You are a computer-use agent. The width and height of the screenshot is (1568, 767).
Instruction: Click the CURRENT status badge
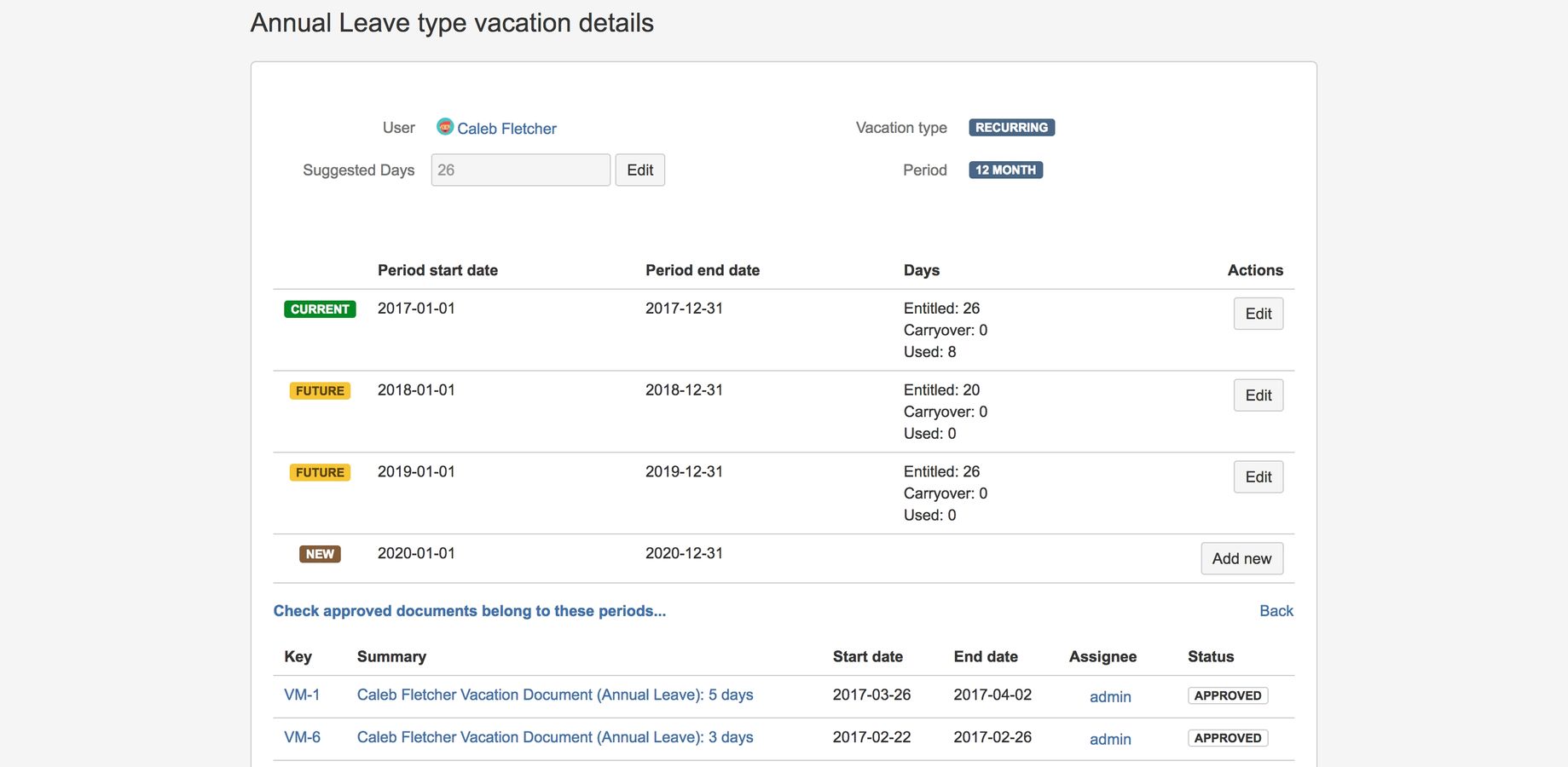[320, 309]
